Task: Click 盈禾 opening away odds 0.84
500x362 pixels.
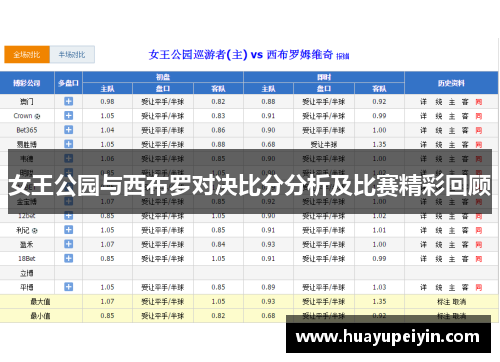Action: [x=218, y=244]
